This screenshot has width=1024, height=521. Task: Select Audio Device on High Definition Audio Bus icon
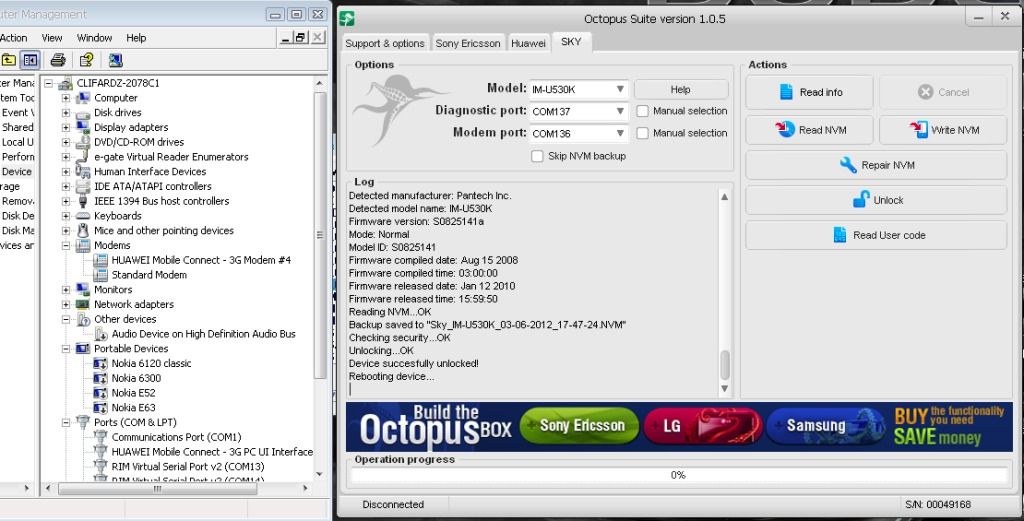click(x=101, y=334)
